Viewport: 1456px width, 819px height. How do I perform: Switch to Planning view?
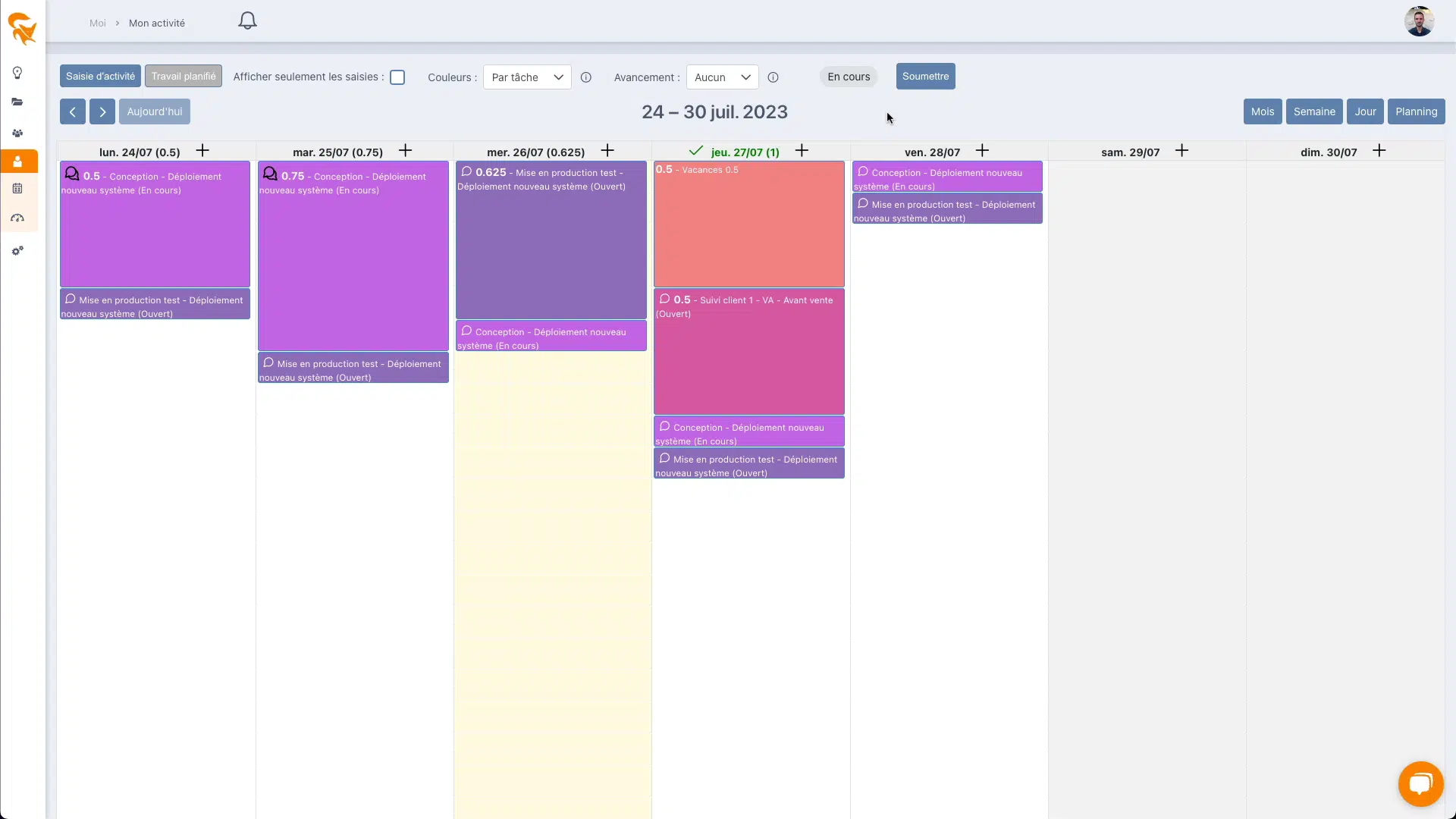tap(1416, 111)
